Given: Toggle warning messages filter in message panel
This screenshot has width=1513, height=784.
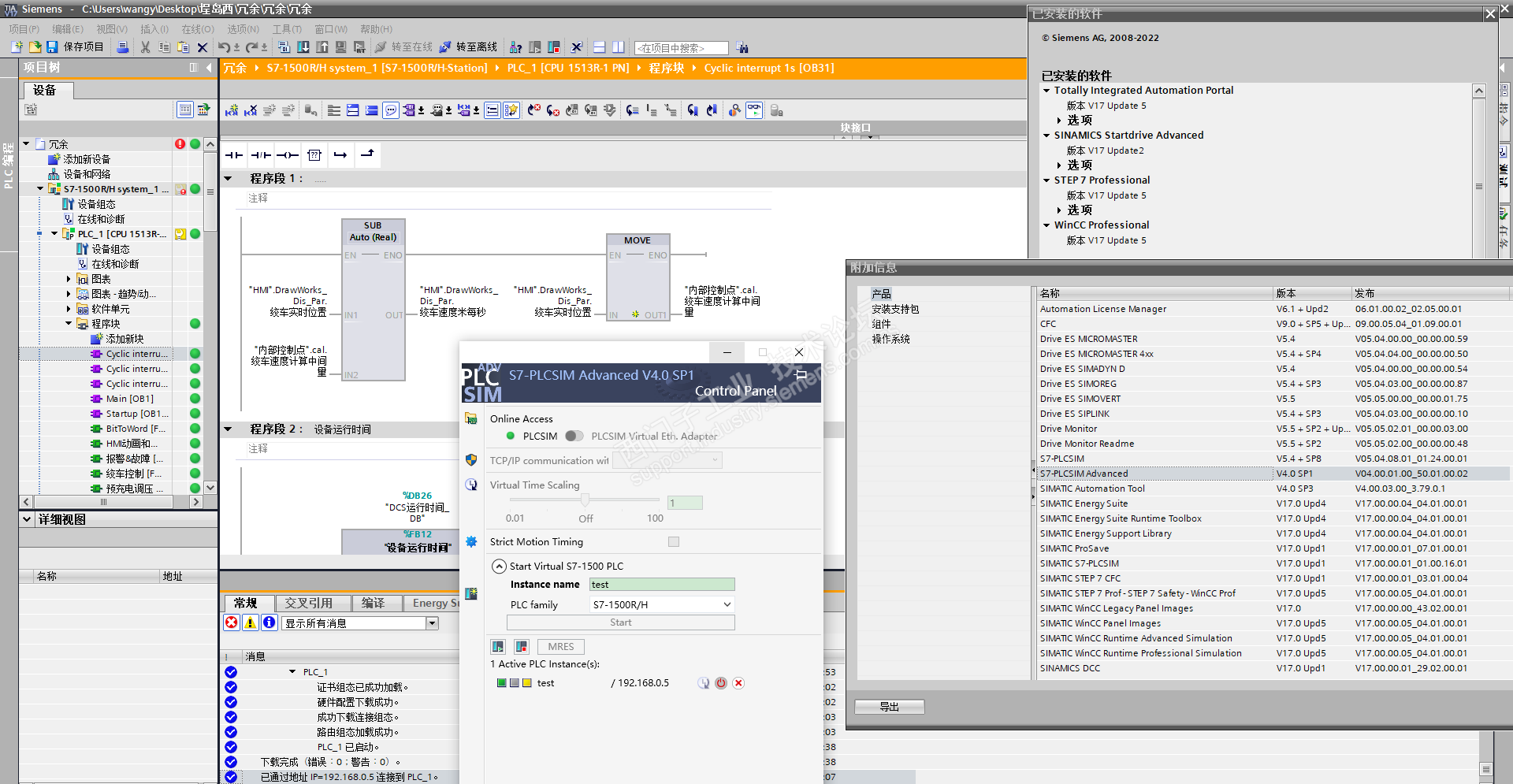Looking at the screenshot, I should coord(251,622).
